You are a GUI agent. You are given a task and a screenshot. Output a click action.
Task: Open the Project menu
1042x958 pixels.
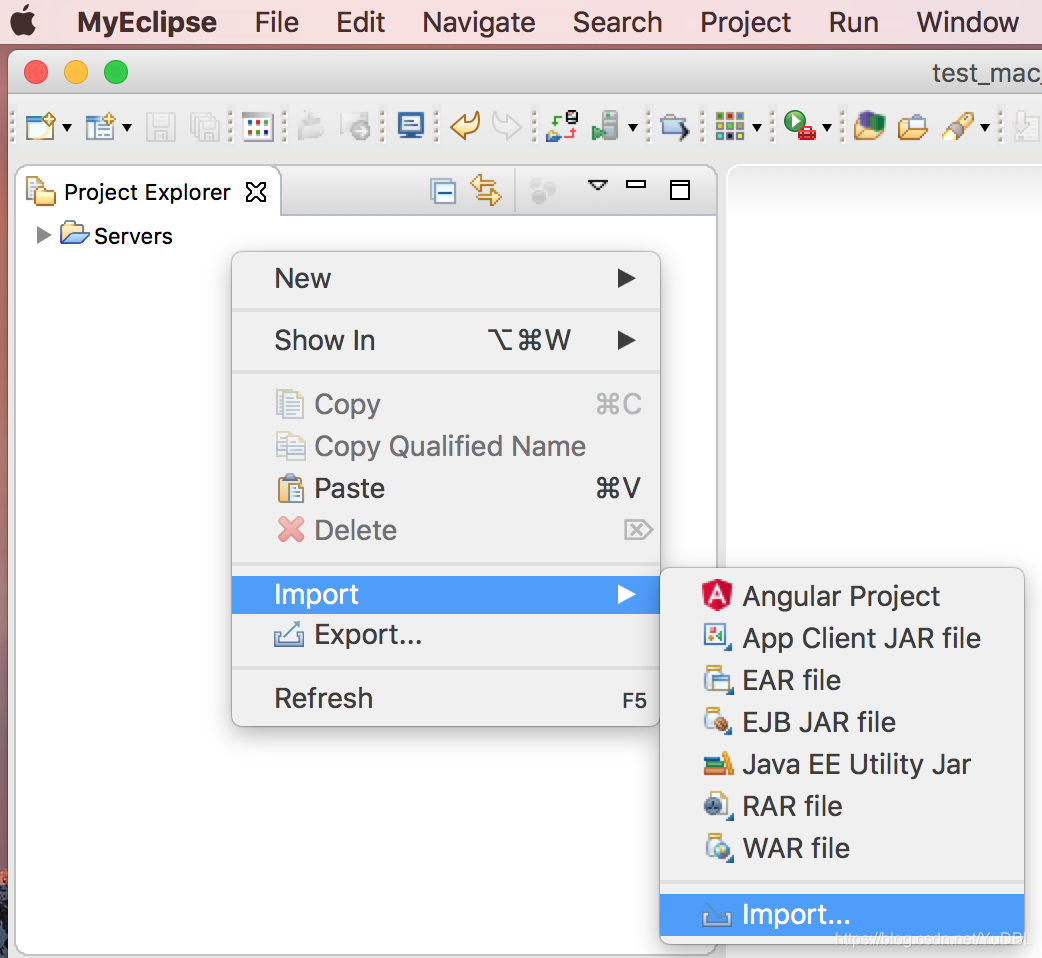(x=746, y=23)
